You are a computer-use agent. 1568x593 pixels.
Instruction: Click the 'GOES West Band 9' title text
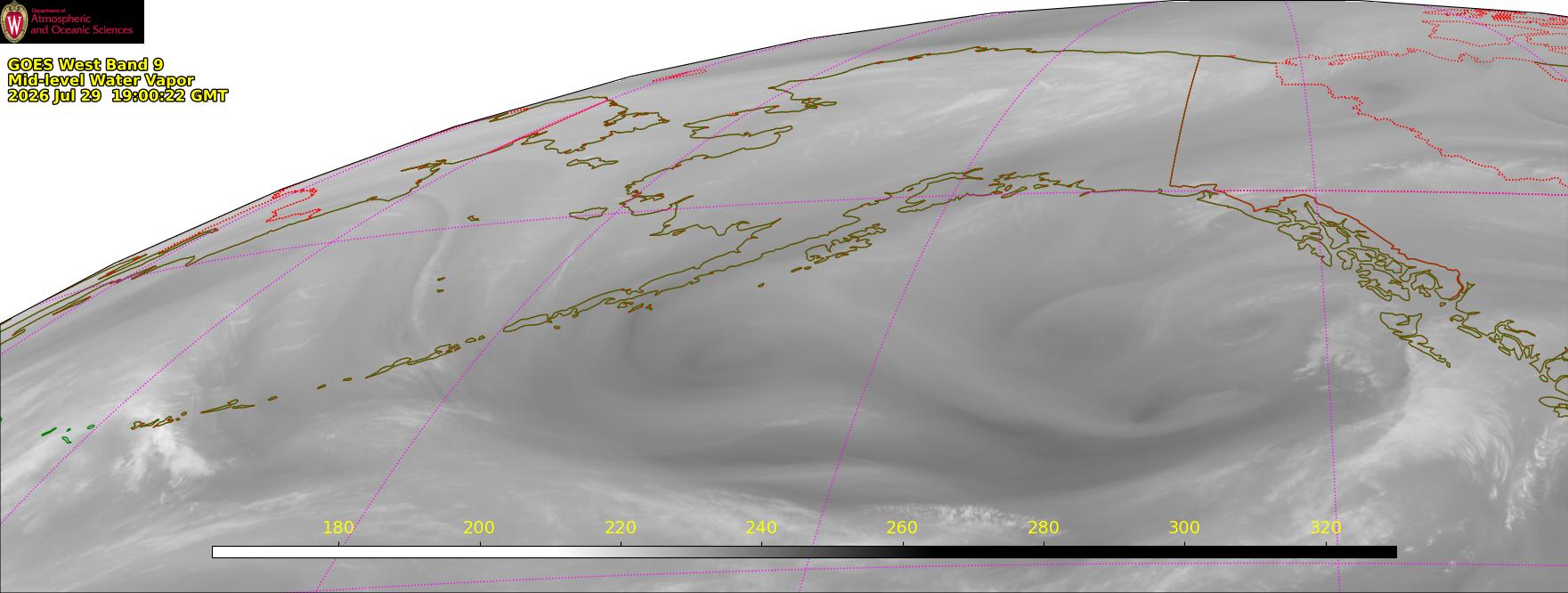[85, 65]
